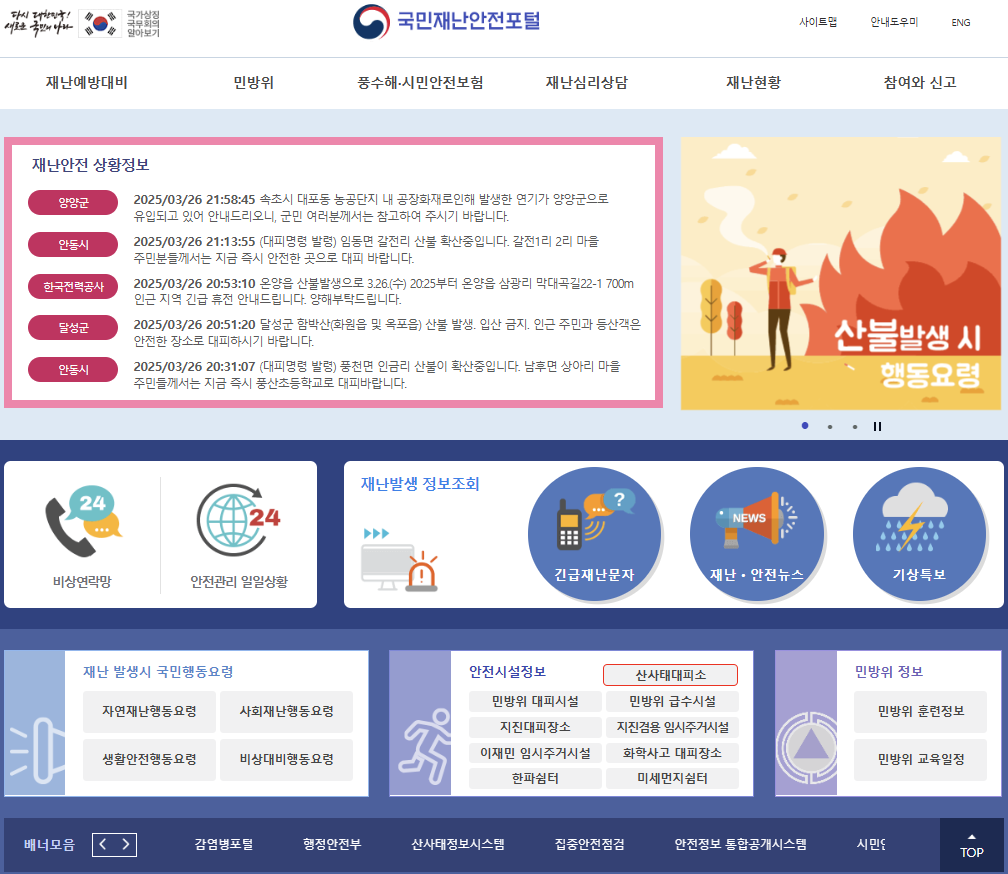This screenshot has width=1008, height=874.
Task: Pause the banner slideshow
Action: click(877, 426)
